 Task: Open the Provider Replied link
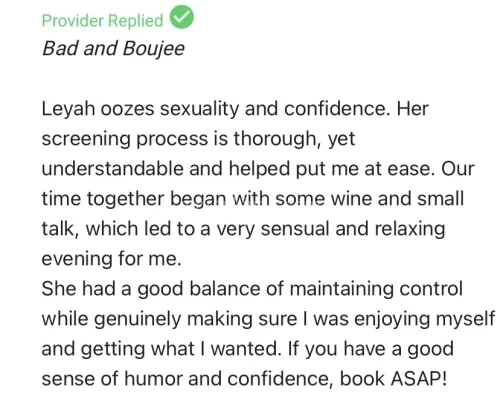pos(102,21)
